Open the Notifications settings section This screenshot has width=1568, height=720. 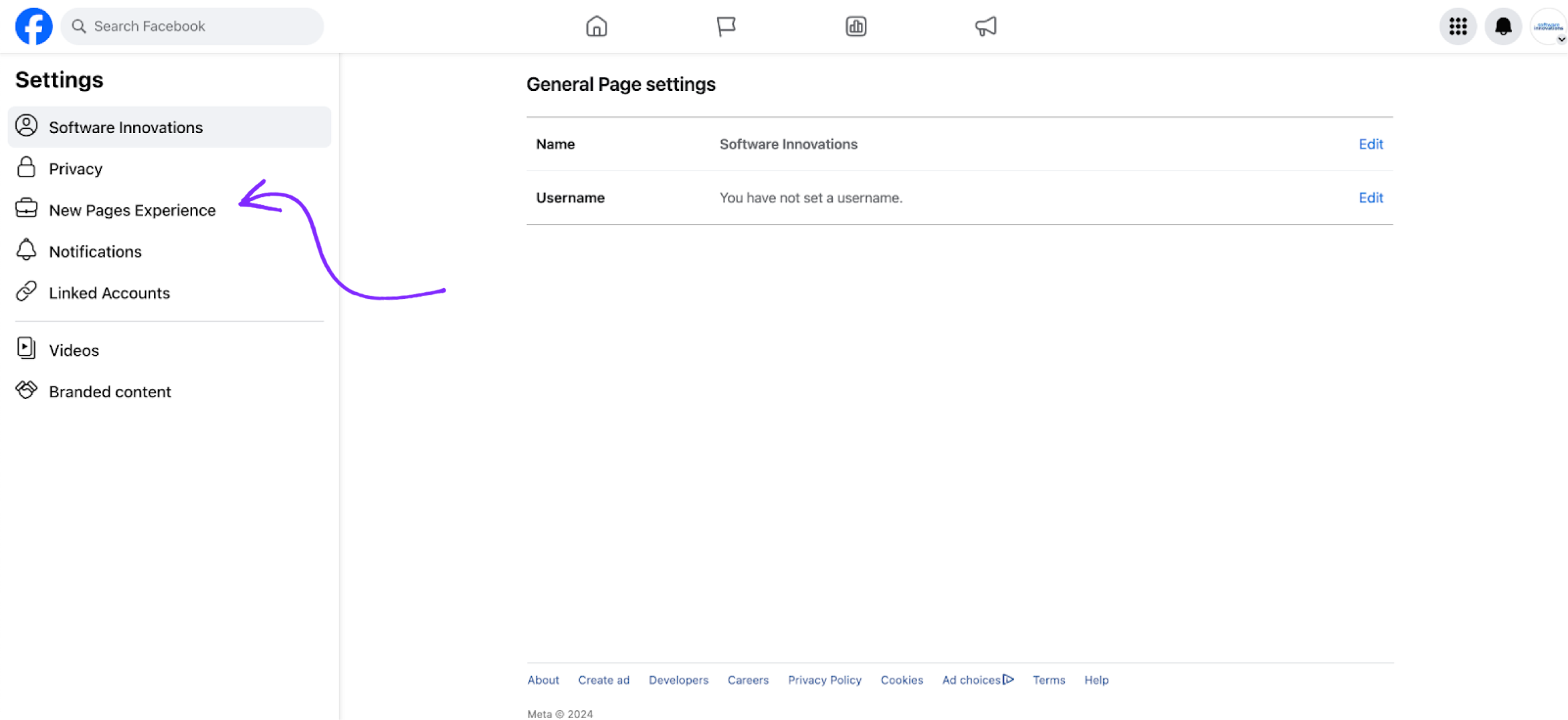[x=169, y=251]
